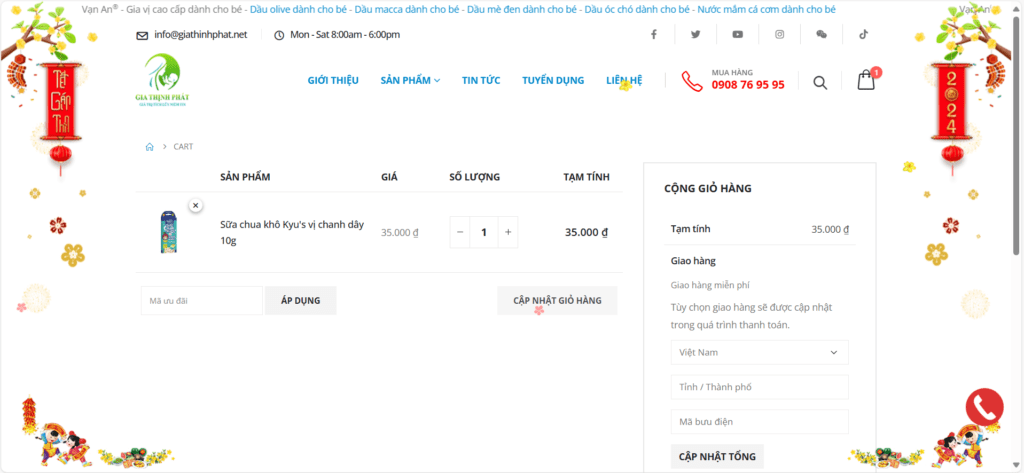The width and height of the screenshot is (1024, 473).
Task: Increase product quantity with plus button
Action: coord(508,232)
